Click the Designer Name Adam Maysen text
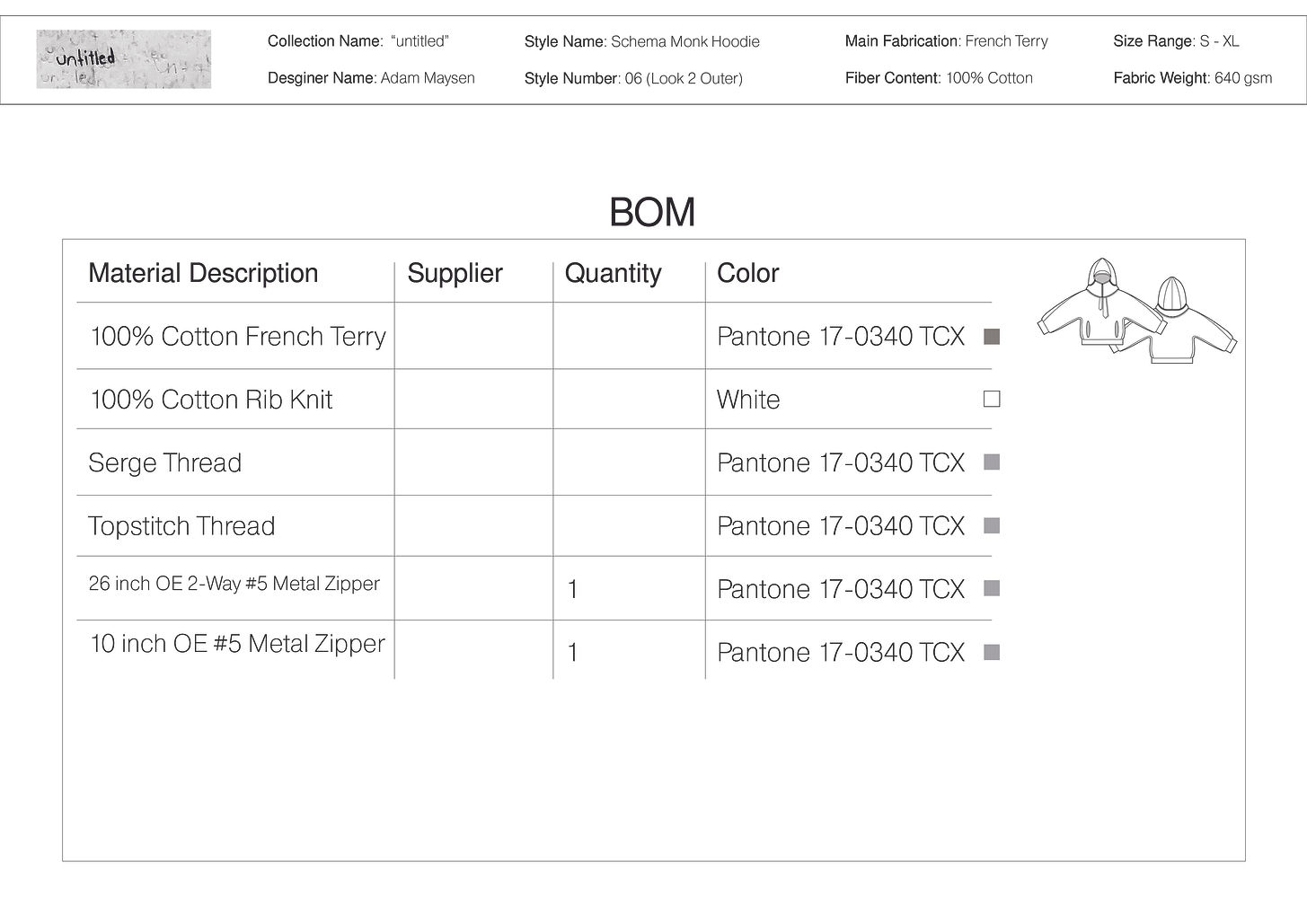This screenshot has width=1307, height=924. (x=371, y=78)
